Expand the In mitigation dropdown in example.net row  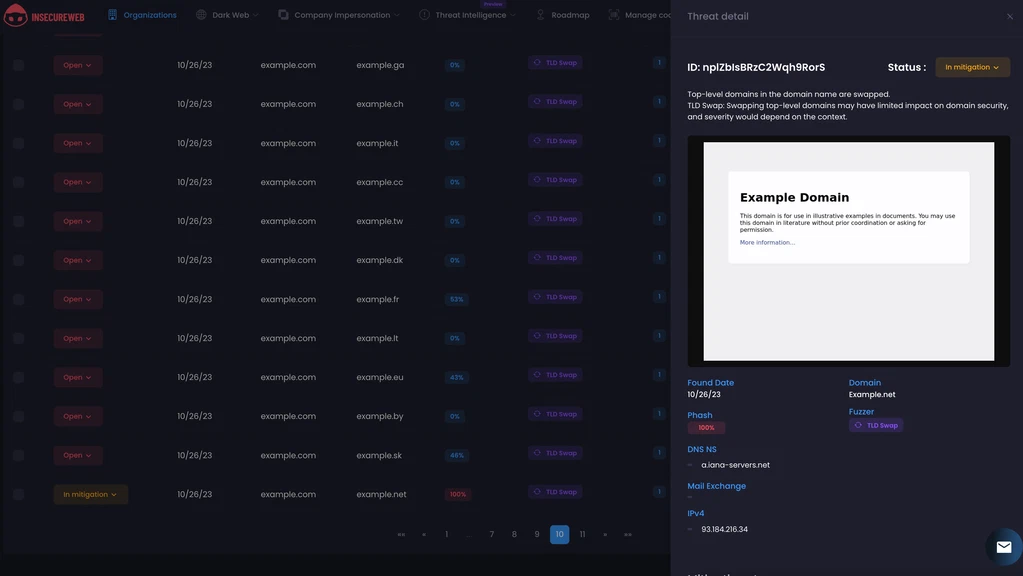(90, 494)
